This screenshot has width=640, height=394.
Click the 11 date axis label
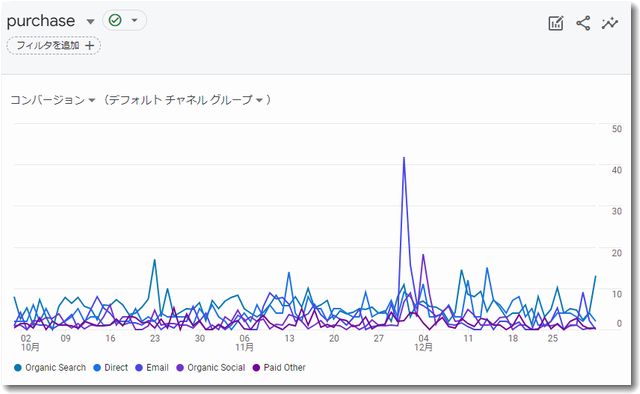click(468, 338)
